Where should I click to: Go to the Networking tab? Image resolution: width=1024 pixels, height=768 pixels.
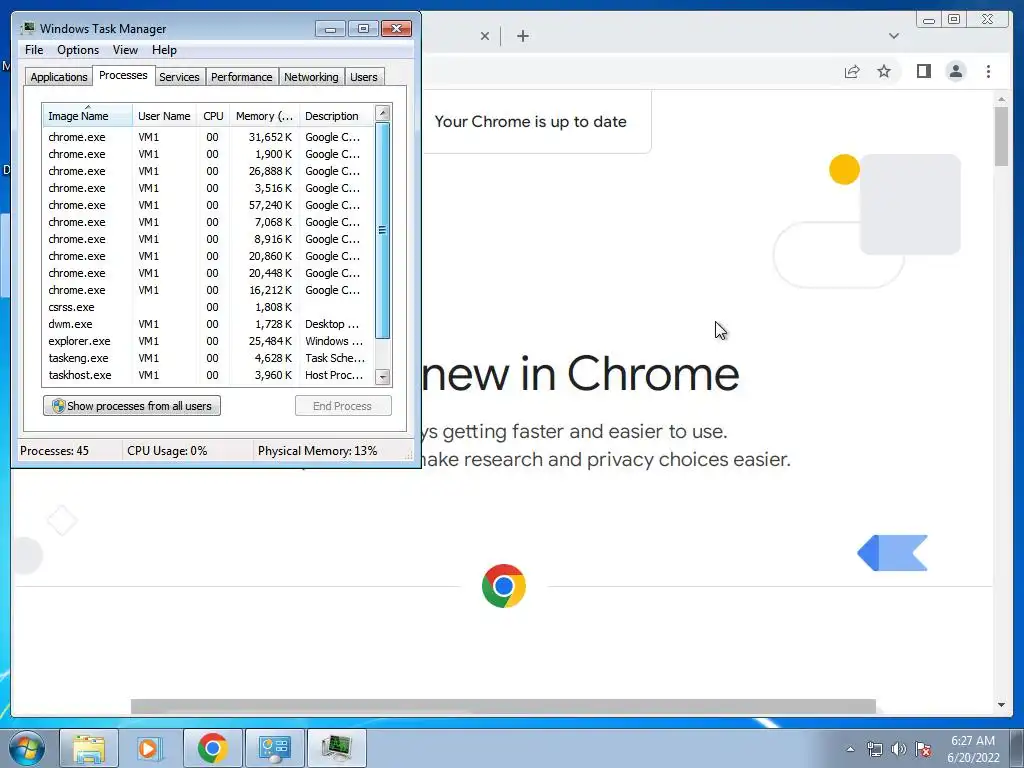pos(311,77)
